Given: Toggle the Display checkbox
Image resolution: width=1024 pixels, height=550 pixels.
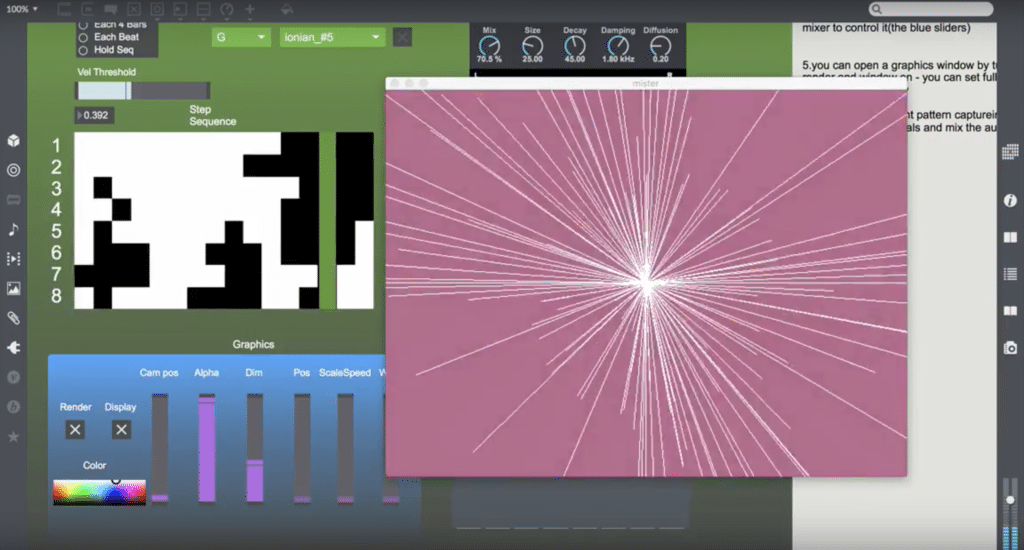Looking at the screenshot, I should [121, 430].
